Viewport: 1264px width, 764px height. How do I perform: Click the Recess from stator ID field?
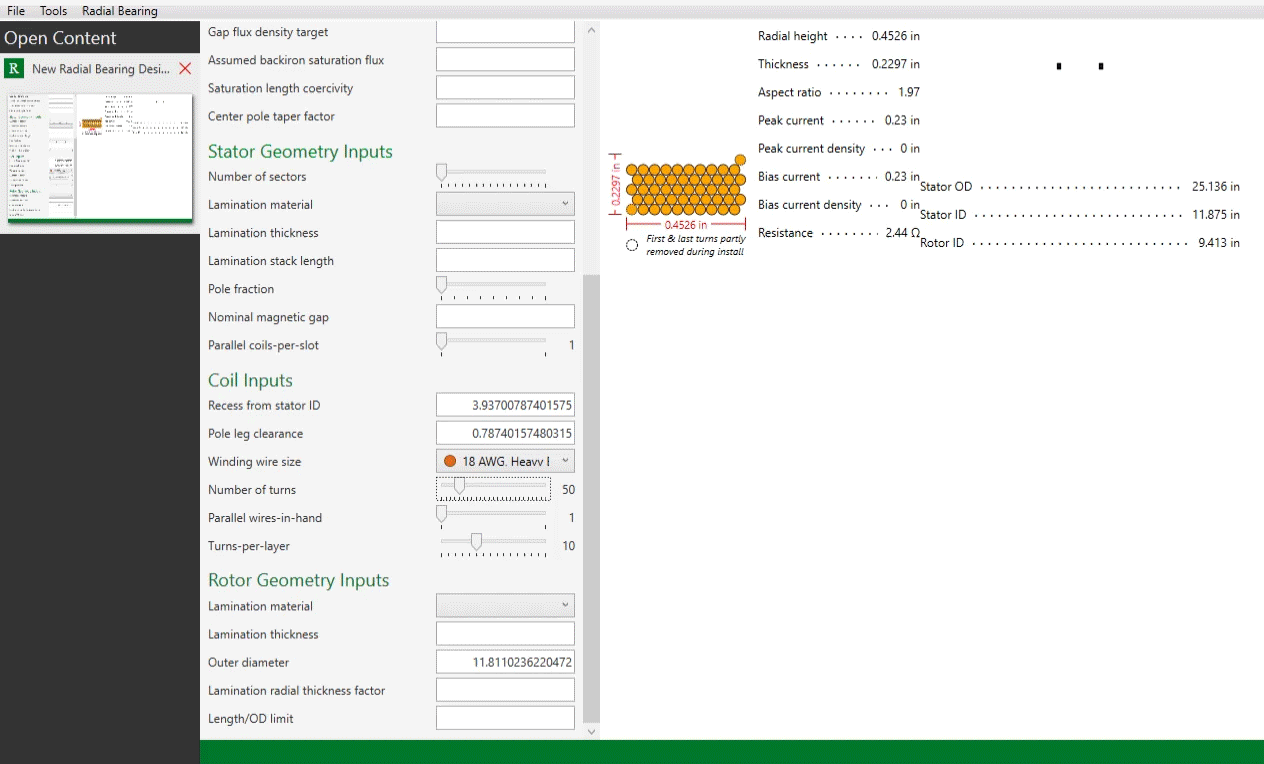[505, 405]
